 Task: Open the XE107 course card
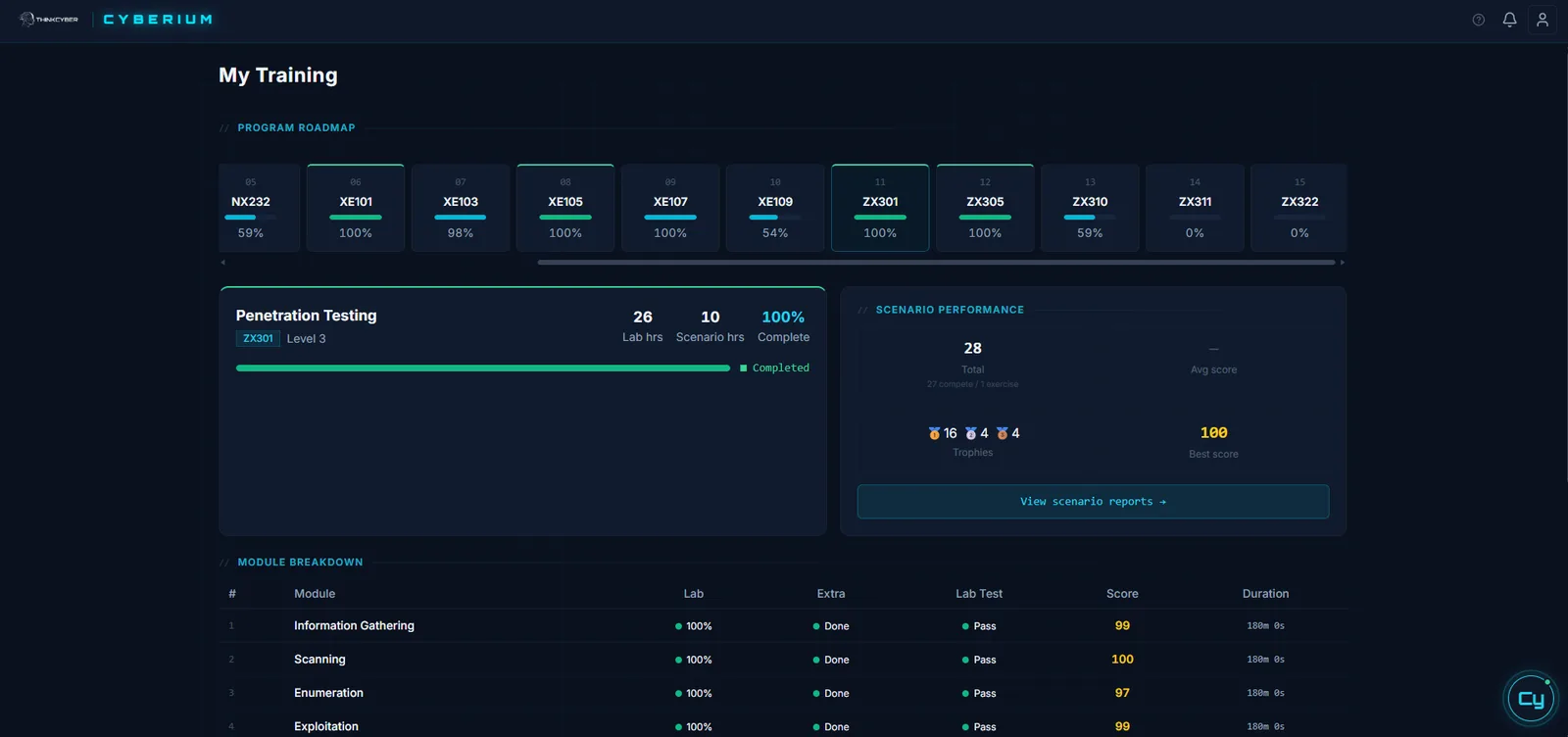pos(670,208)
